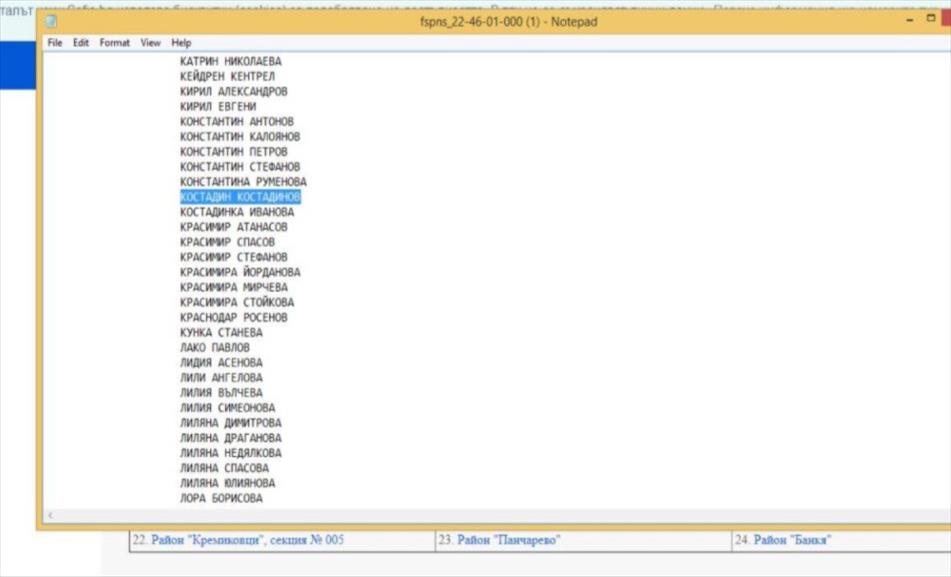Click the line КРАСИМИРА ЙОРДАНОВА

[x=240, y=272]
